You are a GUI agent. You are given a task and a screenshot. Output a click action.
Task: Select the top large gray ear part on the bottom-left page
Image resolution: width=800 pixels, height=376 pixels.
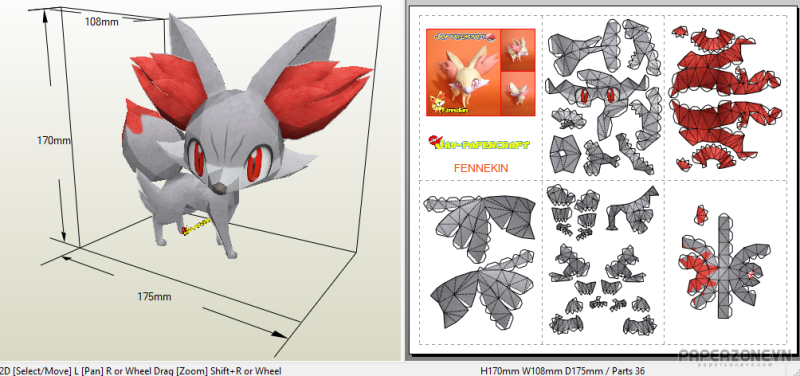coord(480,217)
